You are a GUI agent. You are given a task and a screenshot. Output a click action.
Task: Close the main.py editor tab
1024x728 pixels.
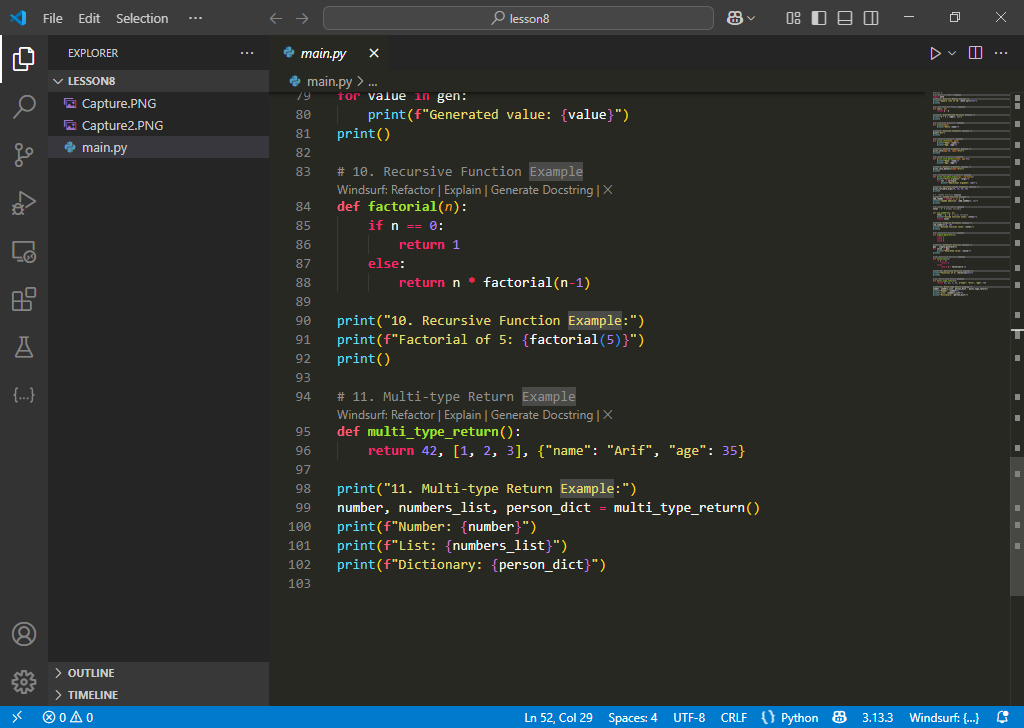(374, 53)
